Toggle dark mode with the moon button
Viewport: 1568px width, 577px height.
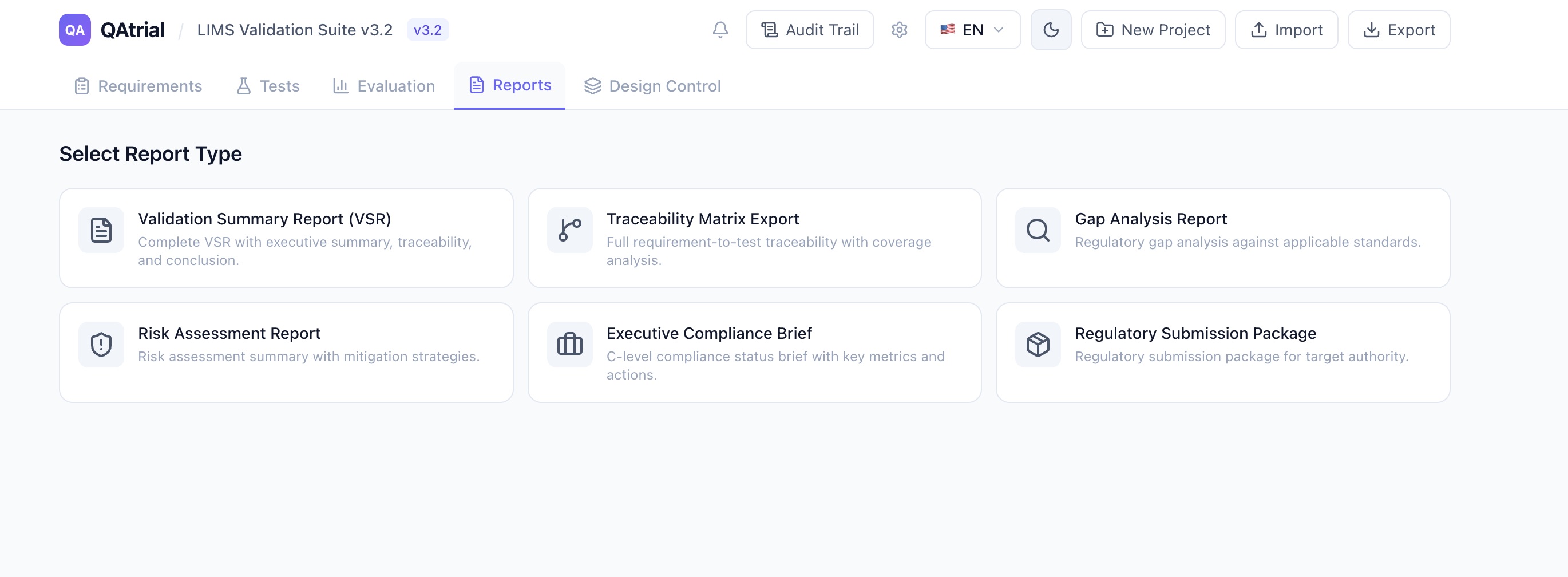click(x=1051, y=30)
